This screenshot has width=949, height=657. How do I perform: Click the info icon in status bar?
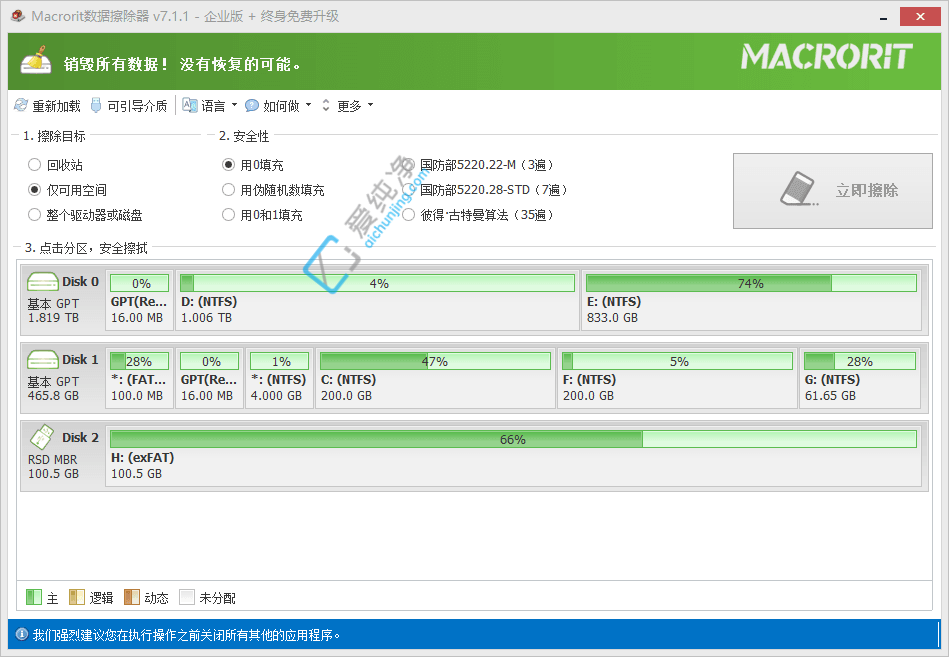pos(22,634)
